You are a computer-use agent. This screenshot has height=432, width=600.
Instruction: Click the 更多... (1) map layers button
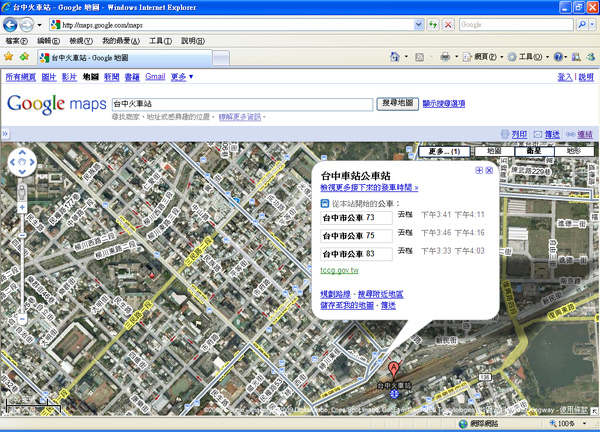click(444, 152)
